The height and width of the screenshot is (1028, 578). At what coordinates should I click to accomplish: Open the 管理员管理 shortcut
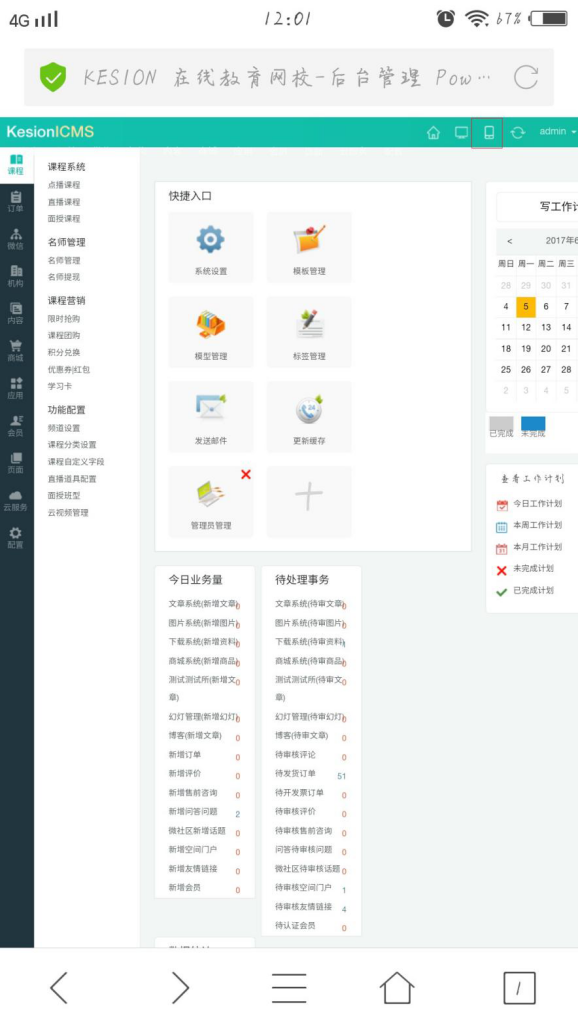pos(210,502)
